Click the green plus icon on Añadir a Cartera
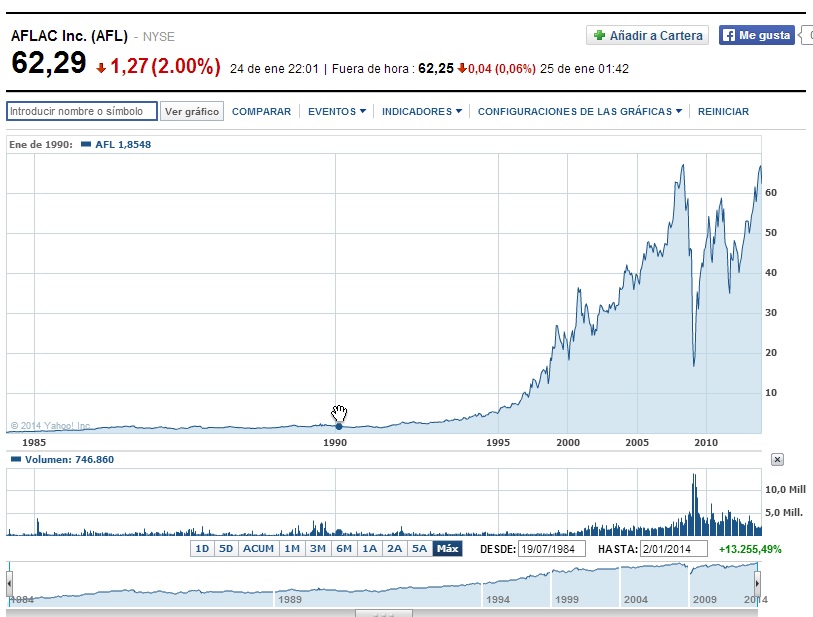 (x=599, y=35)
